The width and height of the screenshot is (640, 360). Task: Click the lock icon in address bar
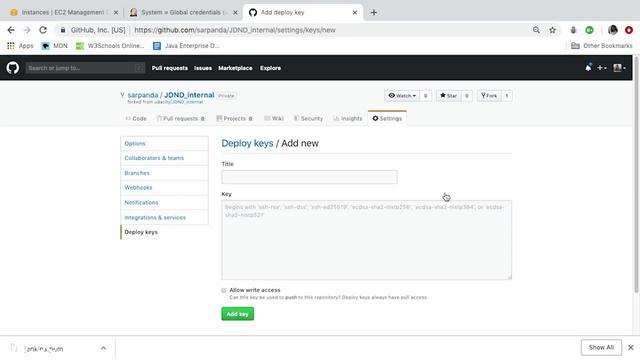point(62,30)
